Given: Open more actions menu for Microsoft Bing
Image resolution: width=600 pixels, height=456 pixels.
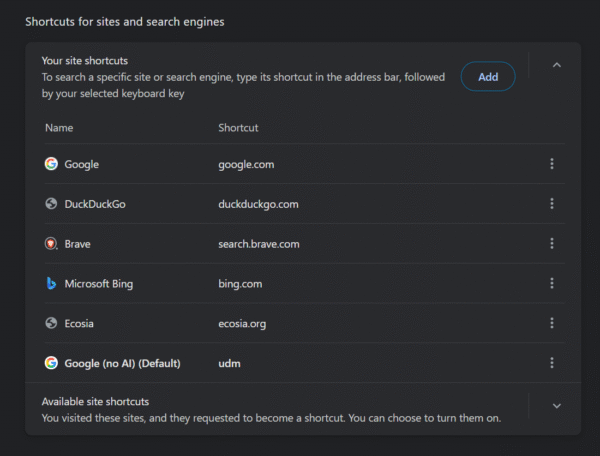Looking at the screenshot, I should point(552,283).
